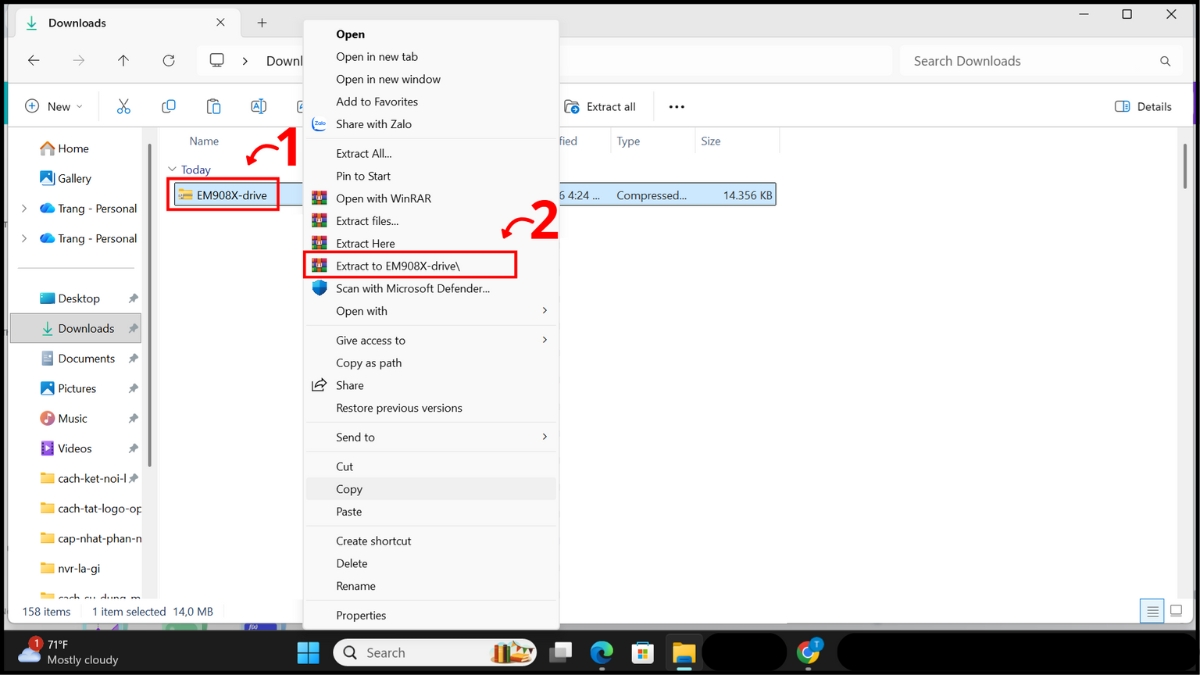
Task: Open See more three-dots toolbar menu
Action: [x=677, y=107]
